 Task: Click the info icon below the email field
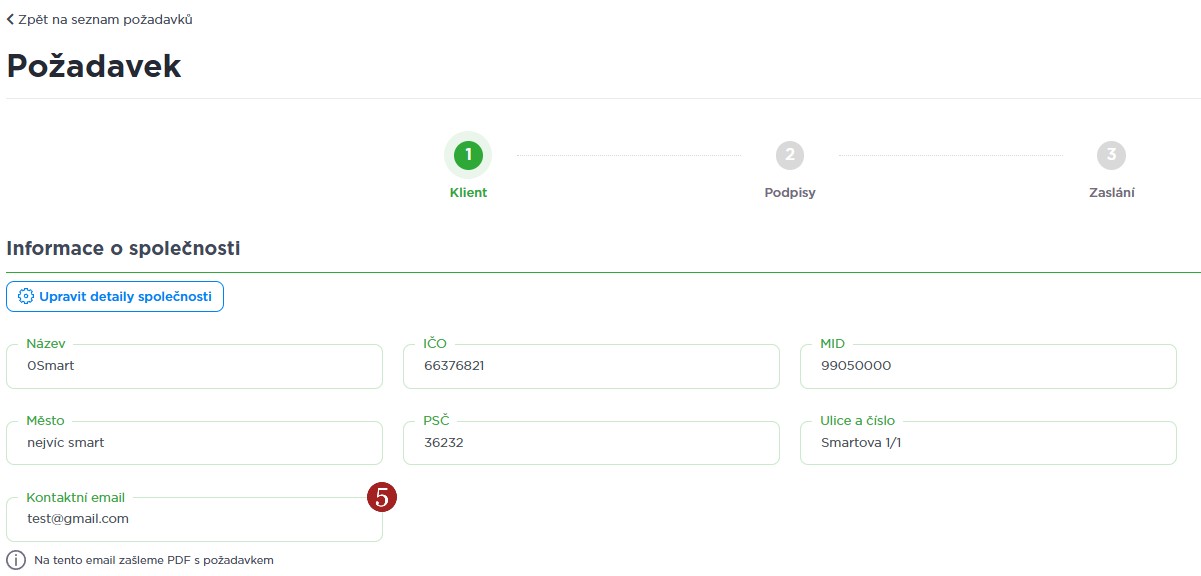(16, 560)
